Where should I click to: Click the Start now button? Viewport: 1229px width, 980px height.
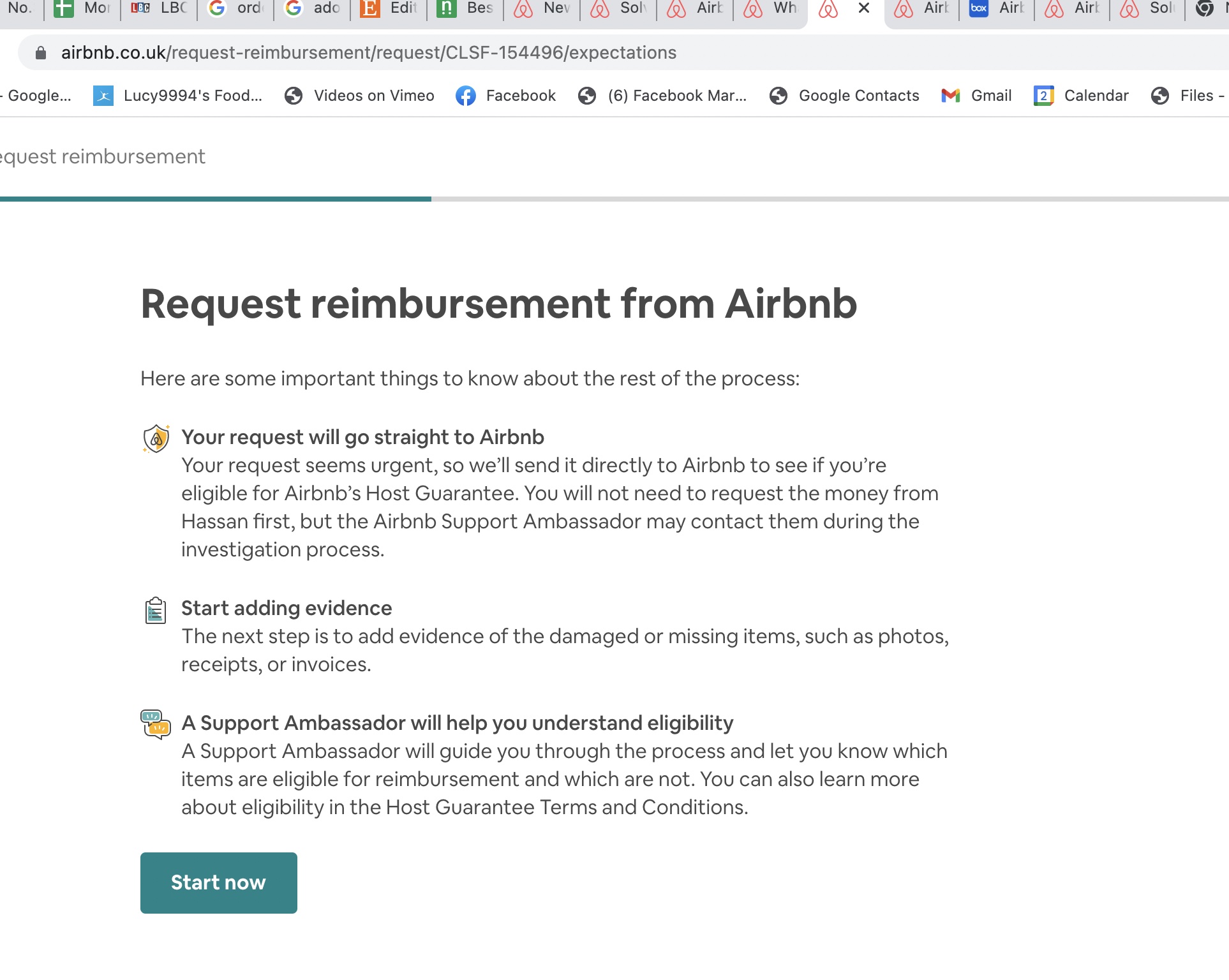pos(218,882)
